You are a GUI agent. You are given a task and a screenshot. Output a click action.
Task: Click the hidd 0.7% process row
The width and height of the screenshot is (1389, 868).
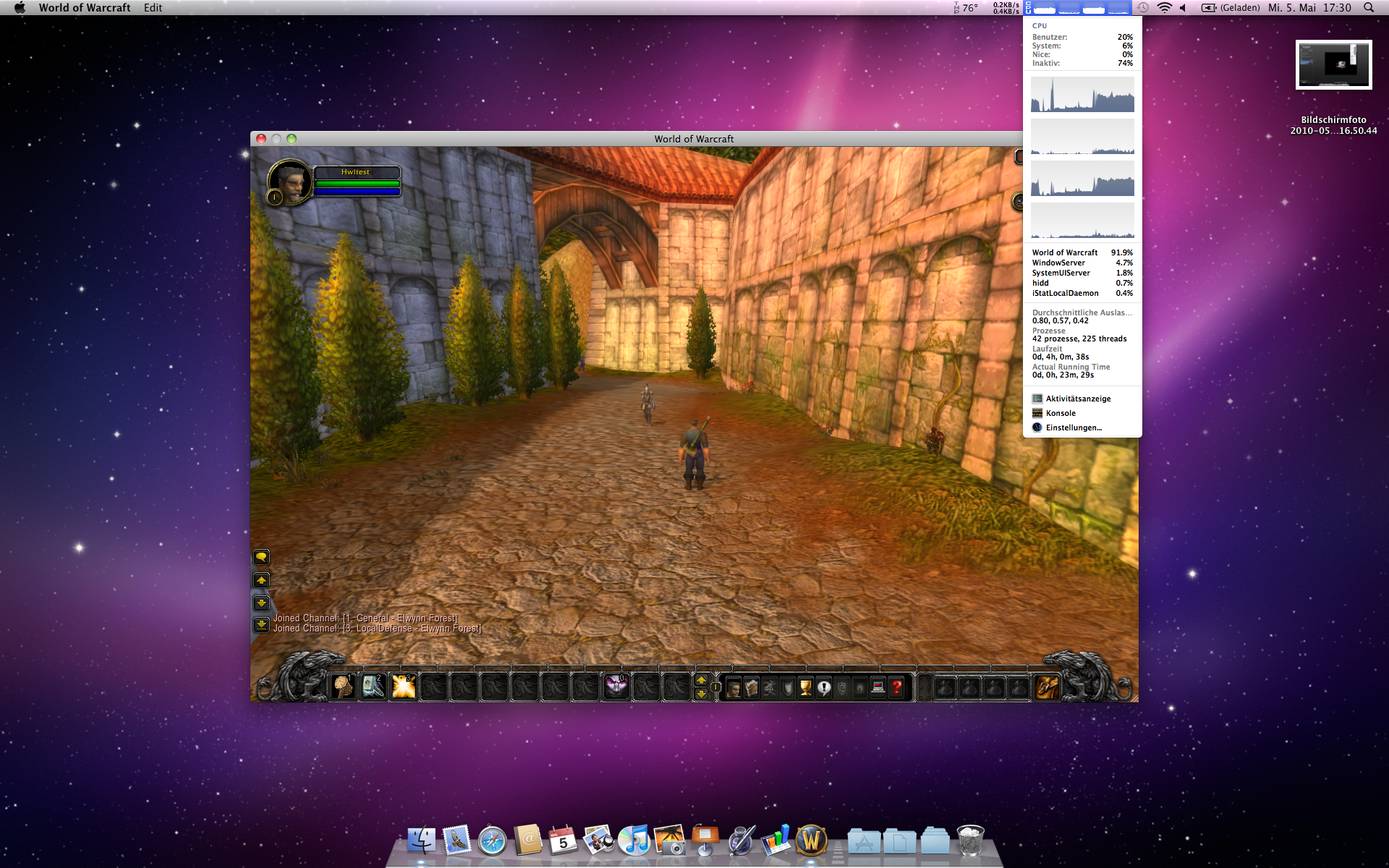(x=1082, y=283)
